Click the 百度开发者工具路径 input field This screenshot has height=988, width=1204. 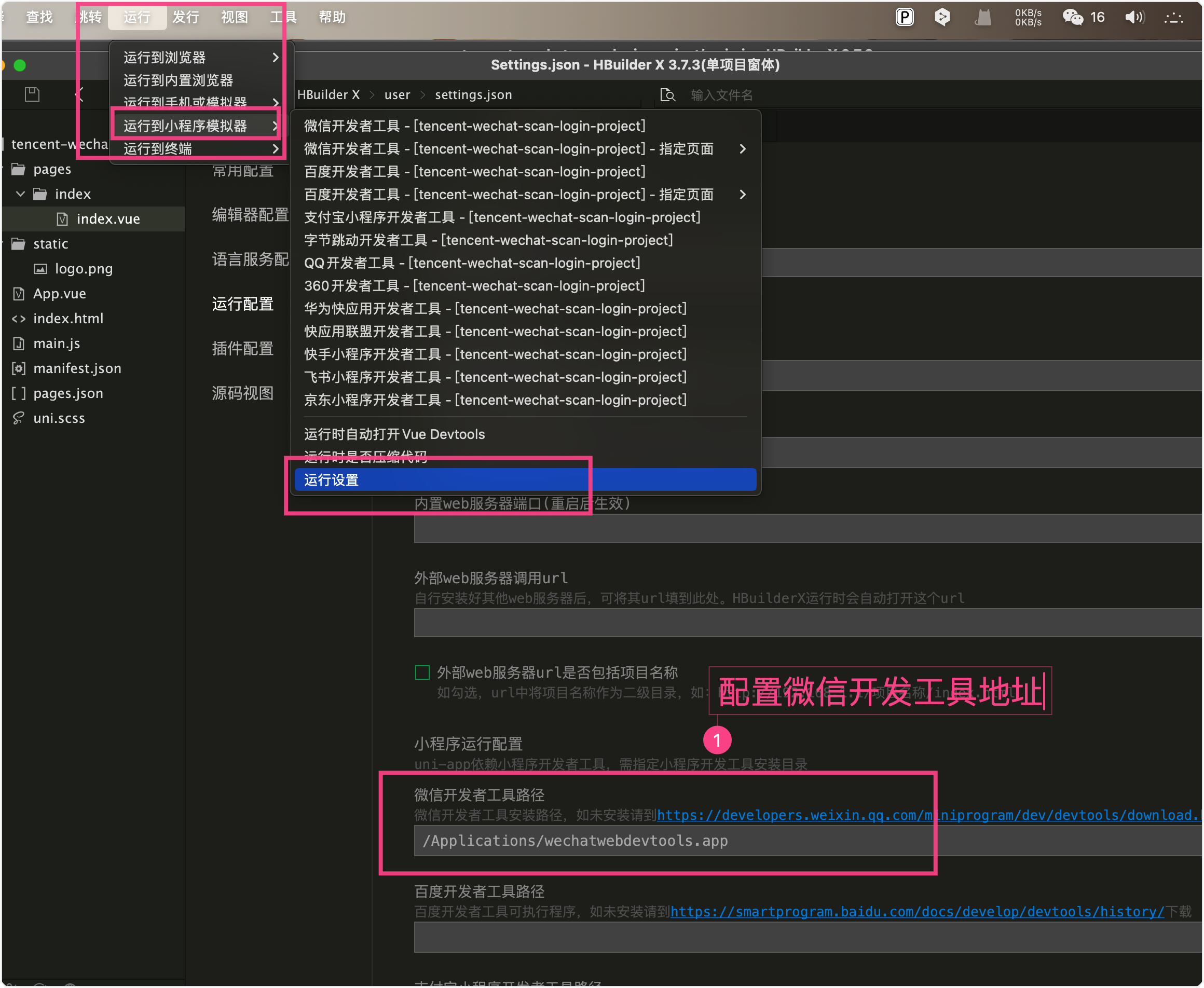[x=808, y=937]
